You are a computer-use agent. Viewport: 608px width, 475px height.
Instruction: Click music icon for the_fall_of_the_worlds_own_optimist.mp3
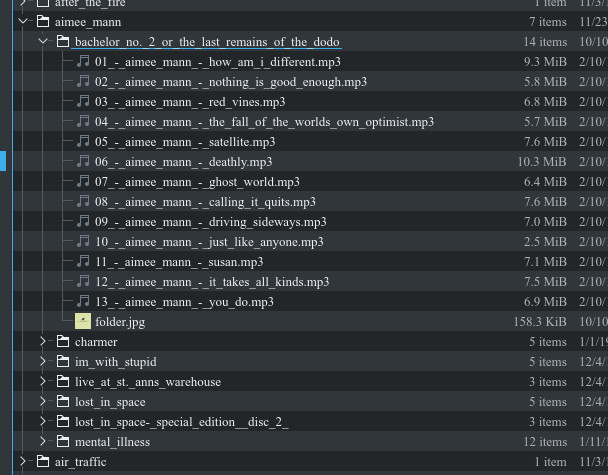83,121
